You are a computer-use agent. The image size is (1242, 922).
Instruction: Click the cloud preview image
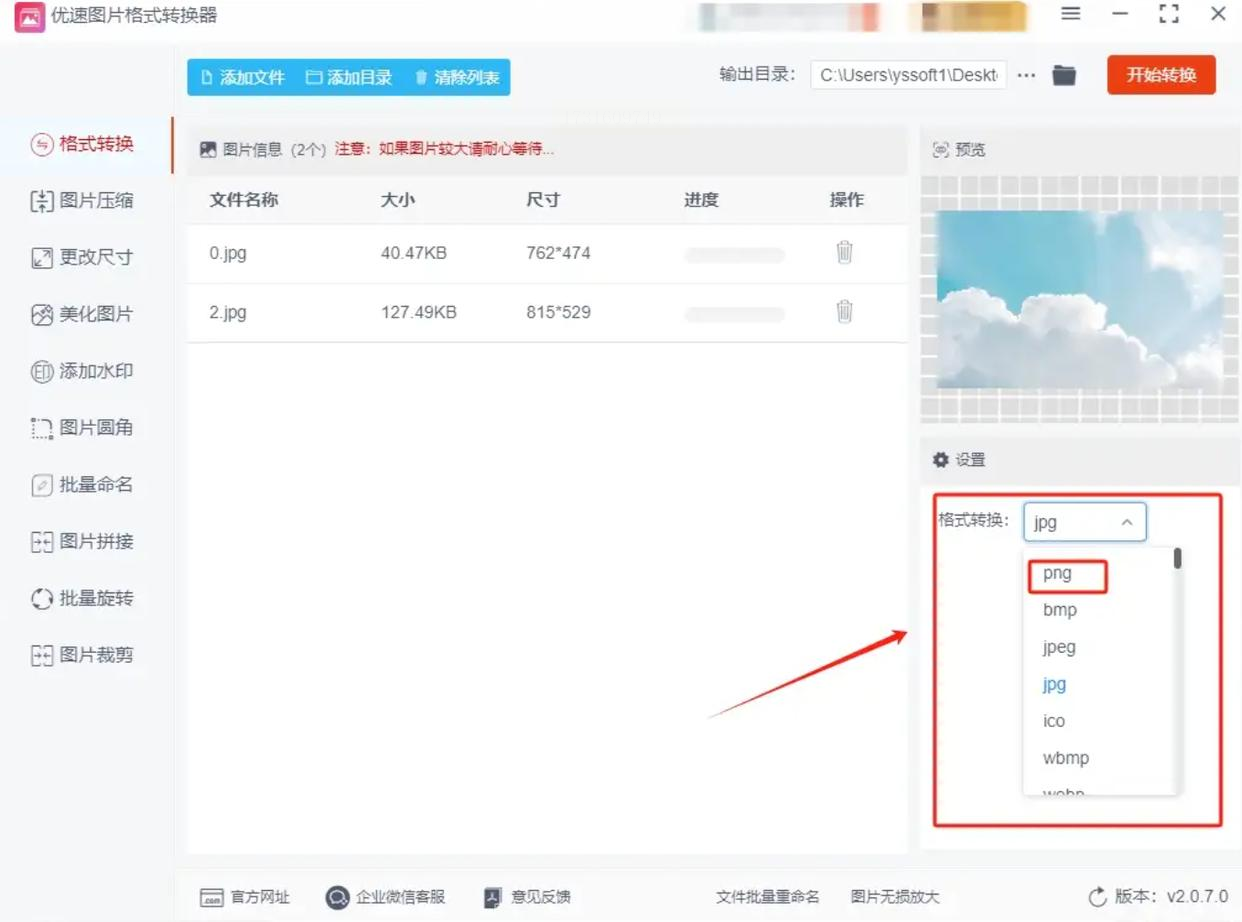click(x=1079, y=300)
